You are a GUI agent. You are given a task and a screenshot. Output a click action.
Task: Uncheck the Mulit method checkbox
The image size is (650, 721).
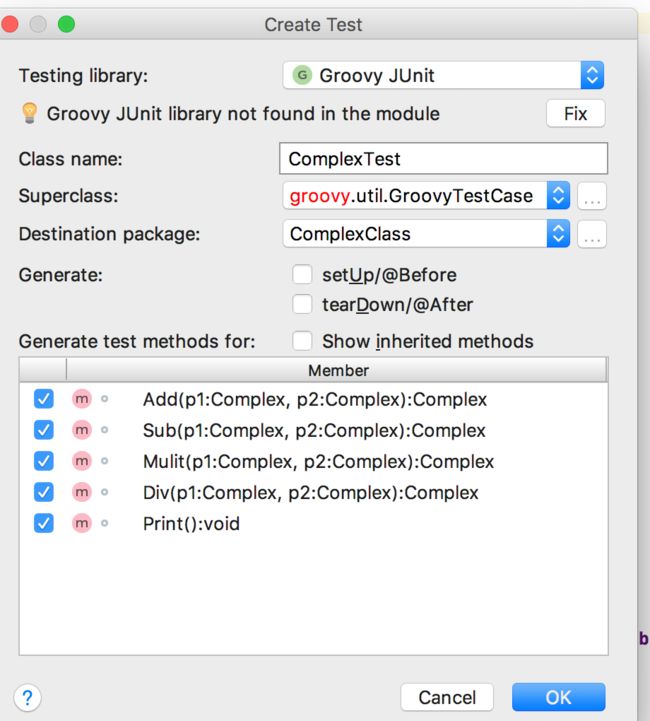[x=44, y=461]
